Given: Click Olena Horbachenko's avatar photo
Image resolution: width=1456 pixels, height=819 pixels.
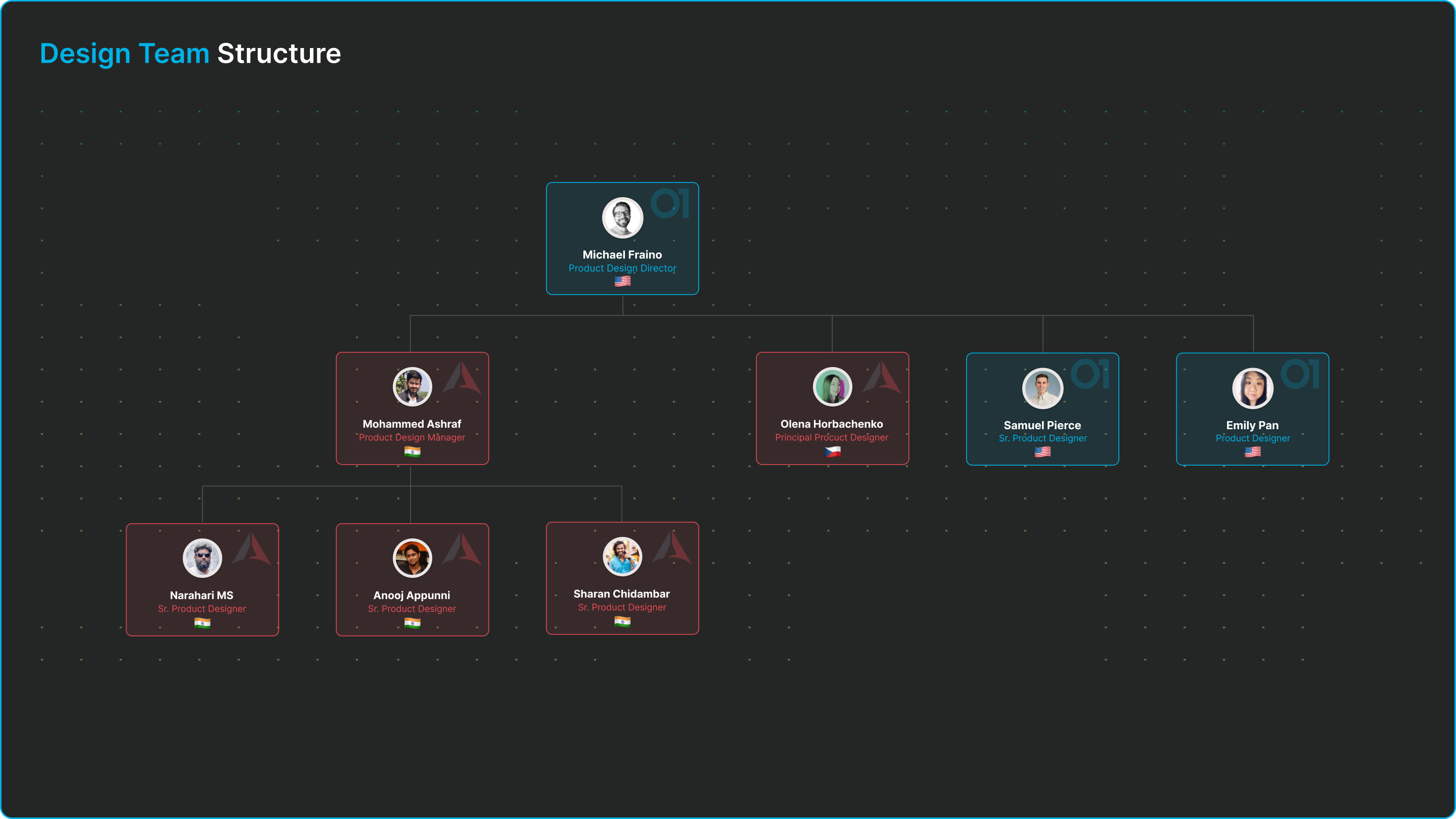Looking at the screenshot, I should (x=832, y=387).
